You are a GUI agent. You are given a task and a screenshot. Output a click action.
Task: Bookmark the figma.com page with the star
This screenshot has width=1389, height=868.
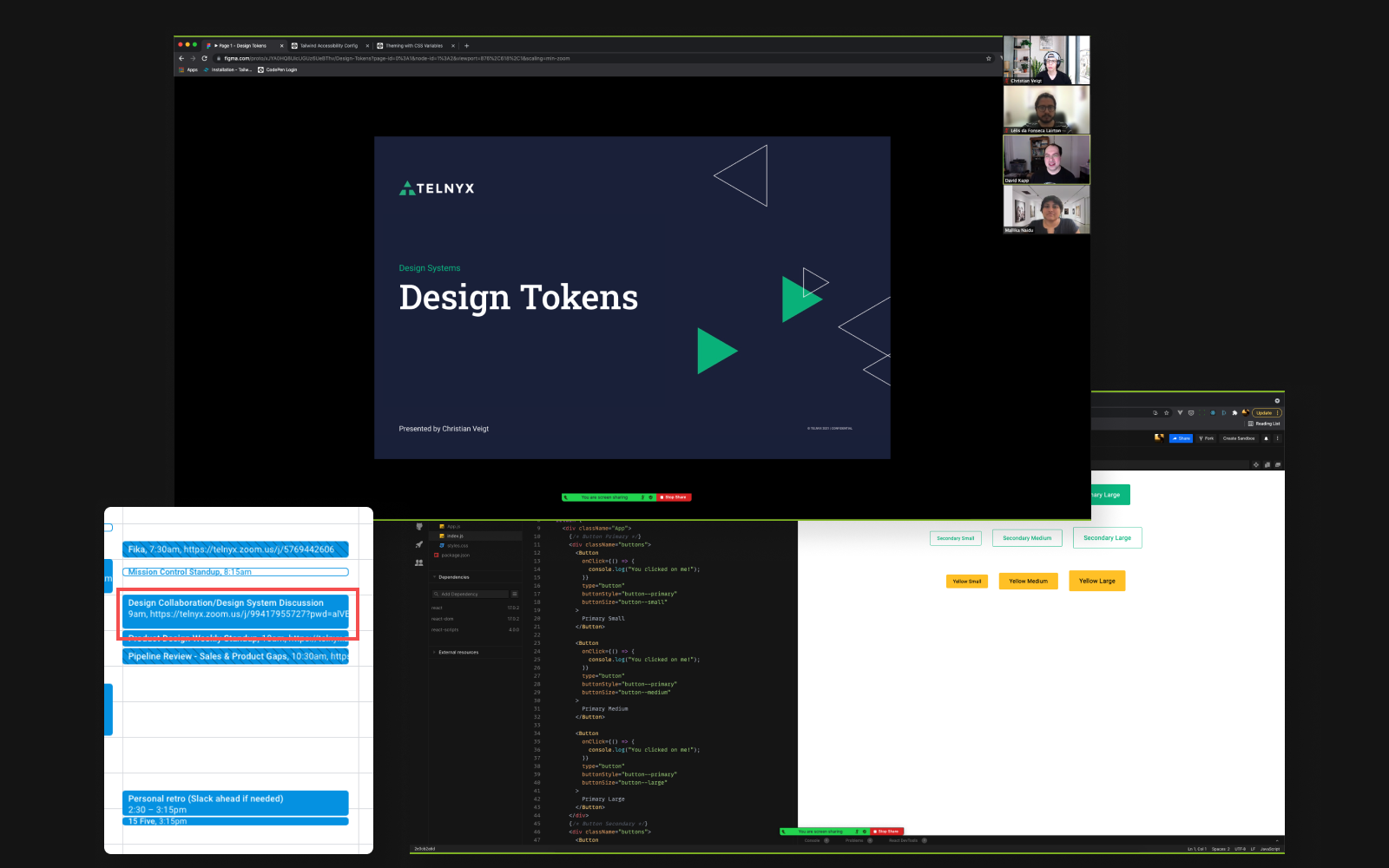(x=988, y=58)
